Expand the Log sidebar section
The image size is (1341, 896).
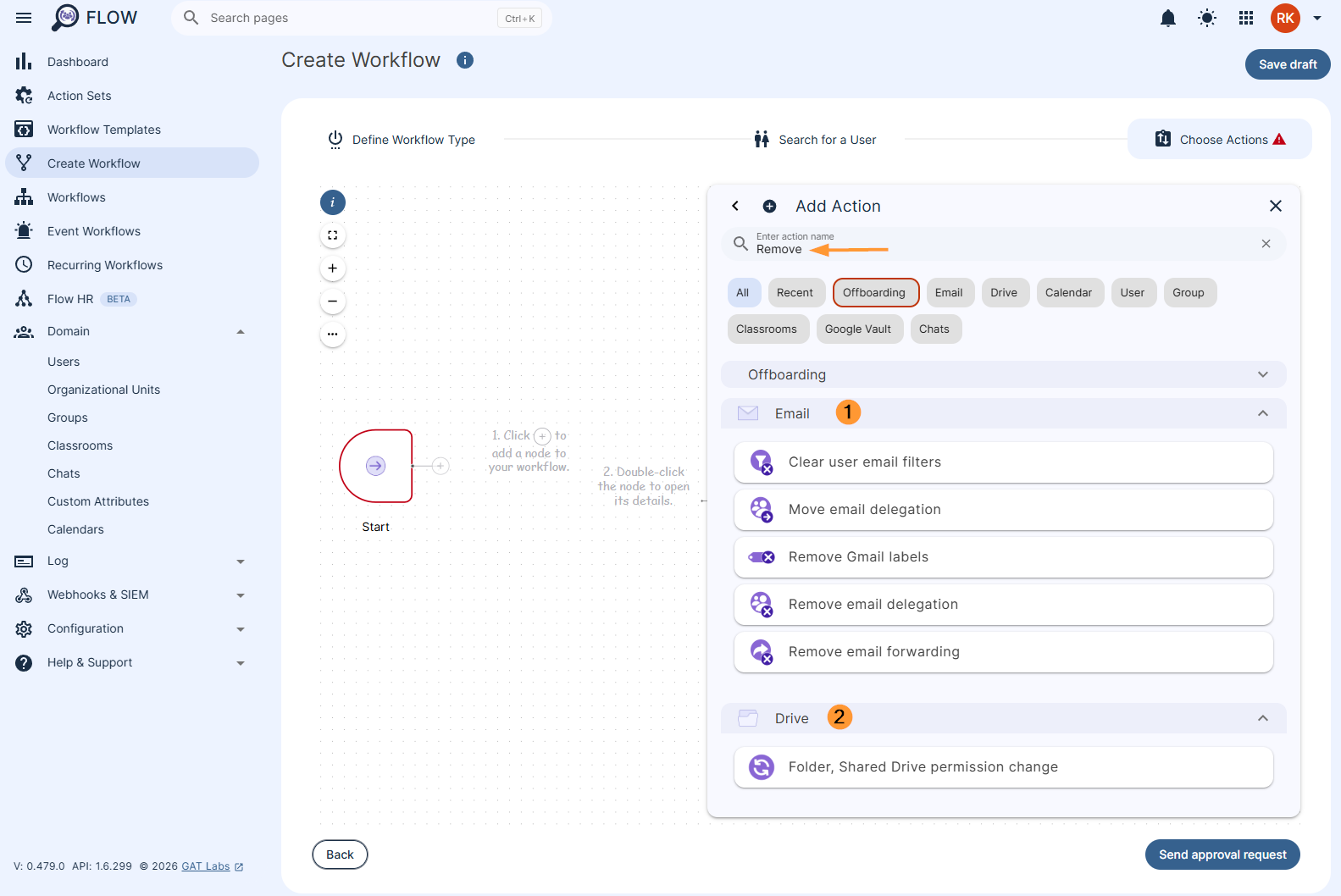132,561
